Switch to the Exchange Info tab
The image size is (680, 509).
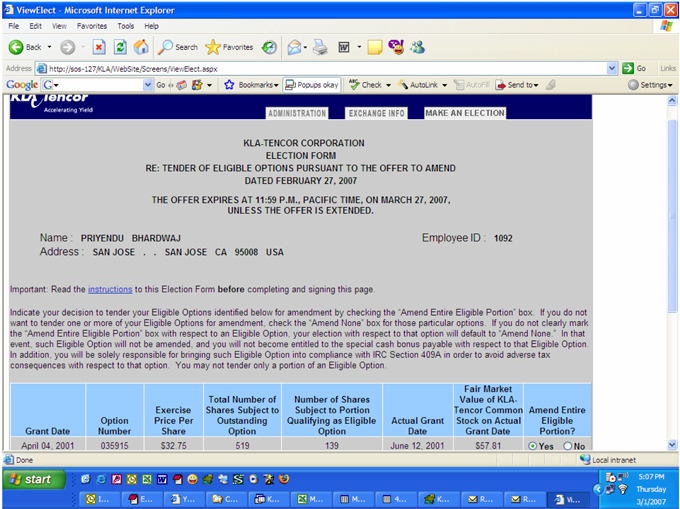(376, 114)
